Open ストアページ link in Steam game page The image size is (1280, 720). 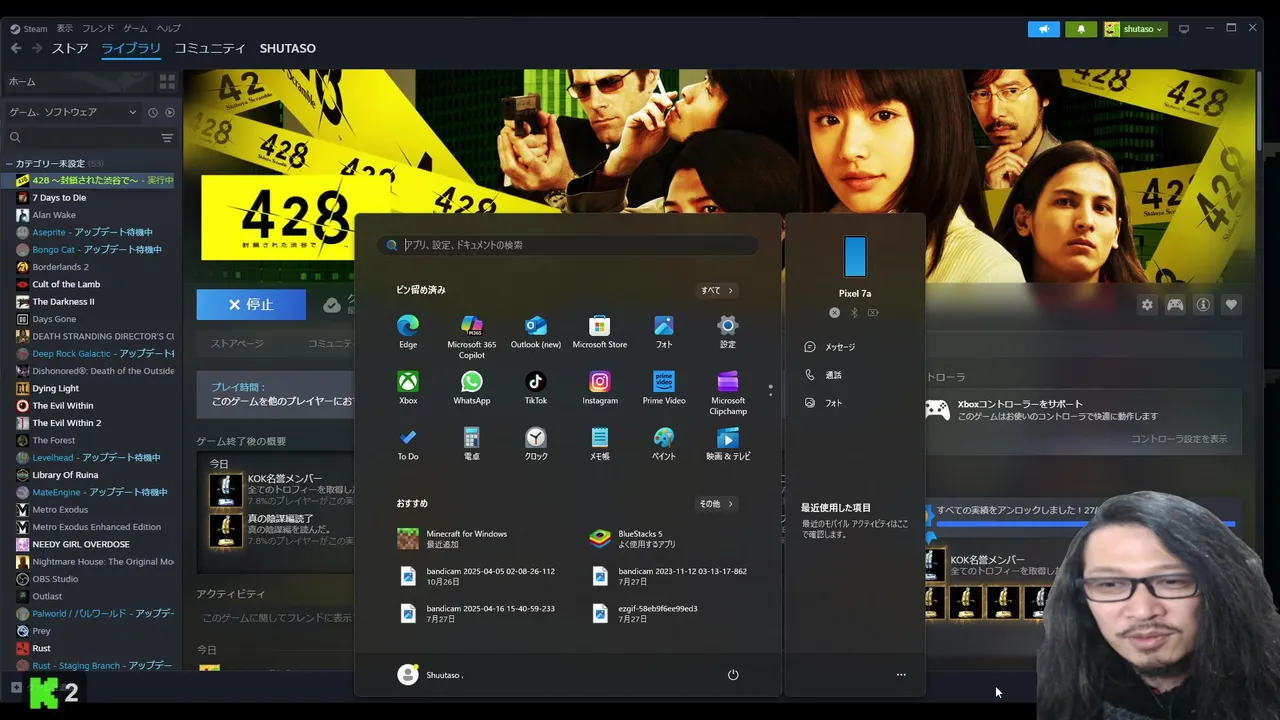click(x=237, y=344)
